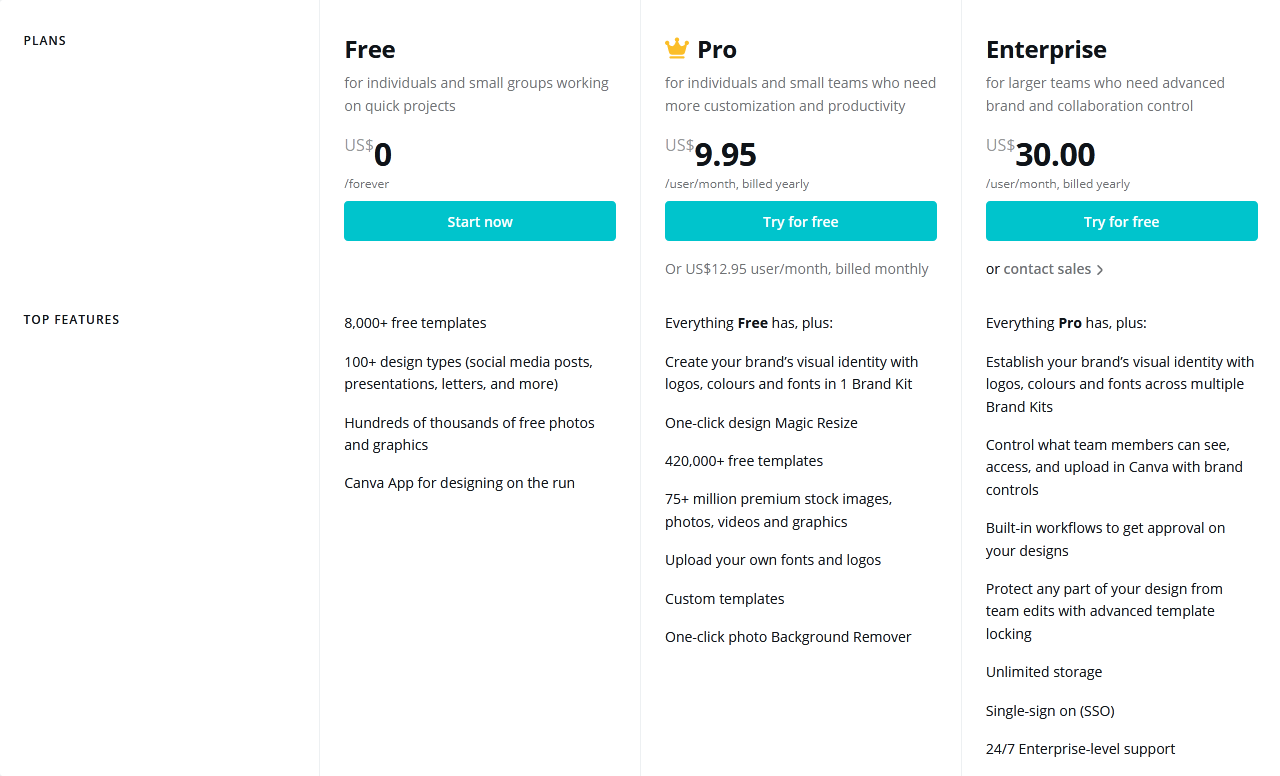Select the Pro plan title
Viewport: 1280px width, 776px height.
717,49
